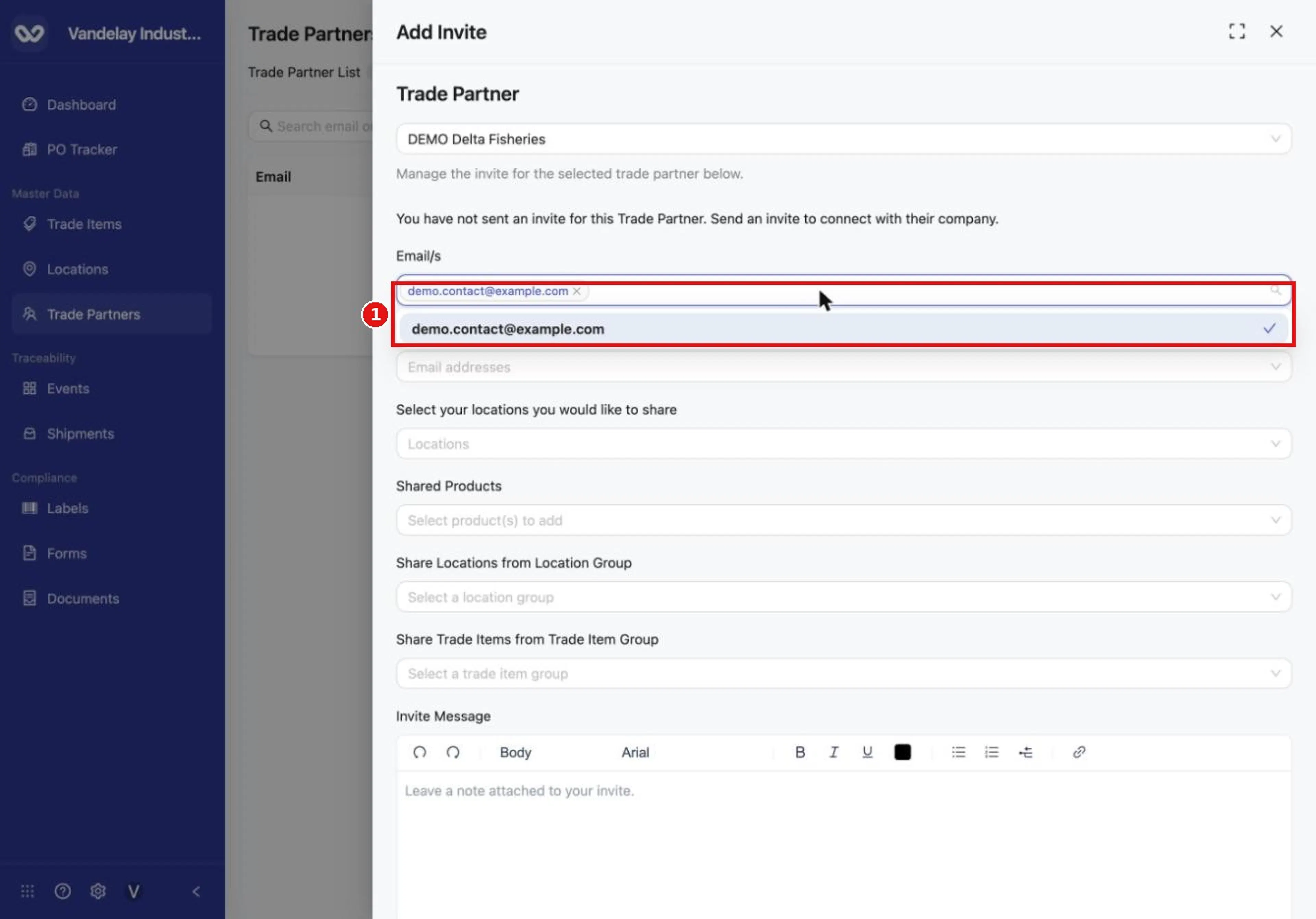Screen dimensions: 1316x919
Task: Expand the Add Invite panel fullscreen
Action: pos(1237,31)
